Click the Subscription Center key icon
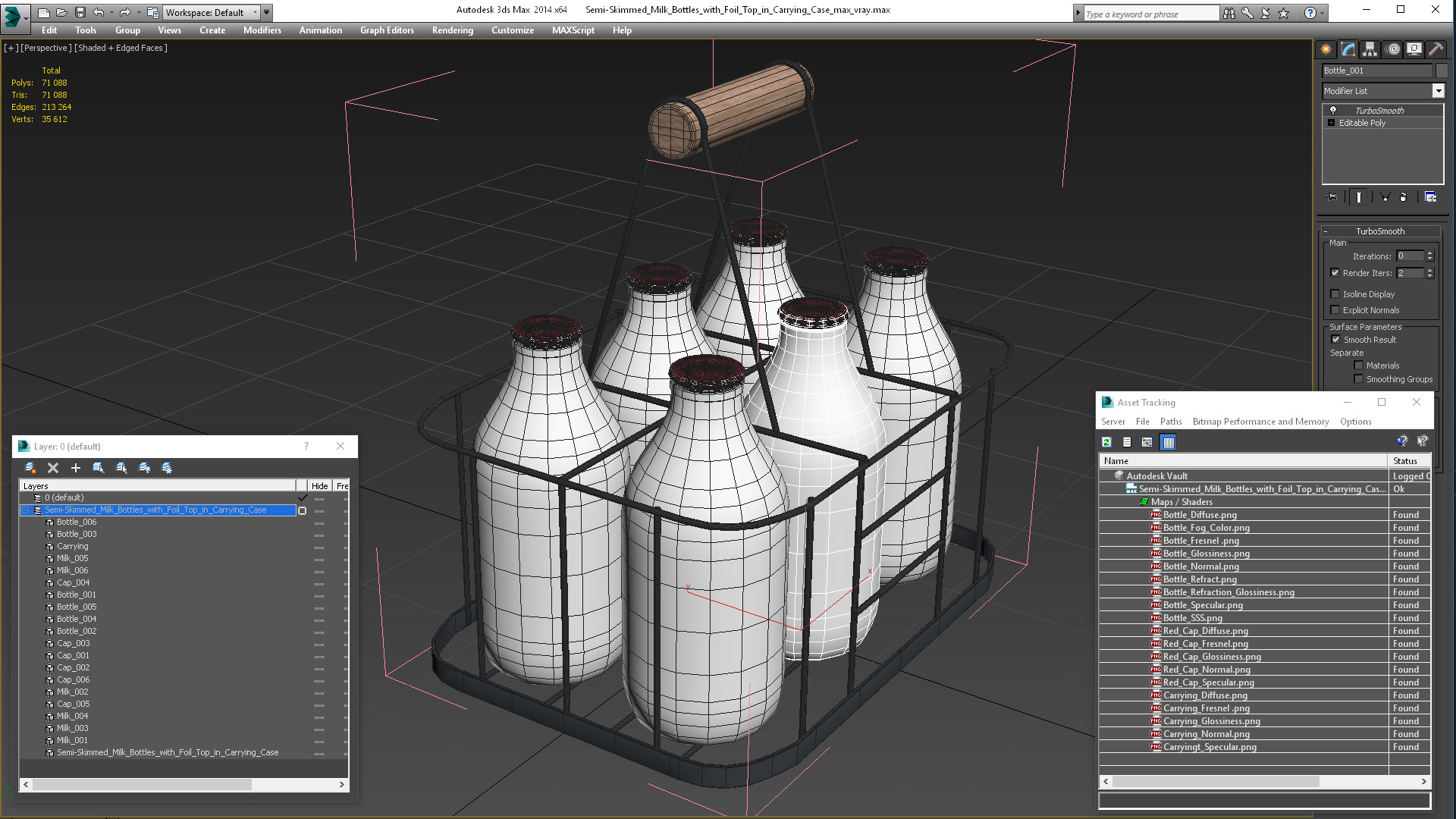1456x819 pixels. 1247,13
